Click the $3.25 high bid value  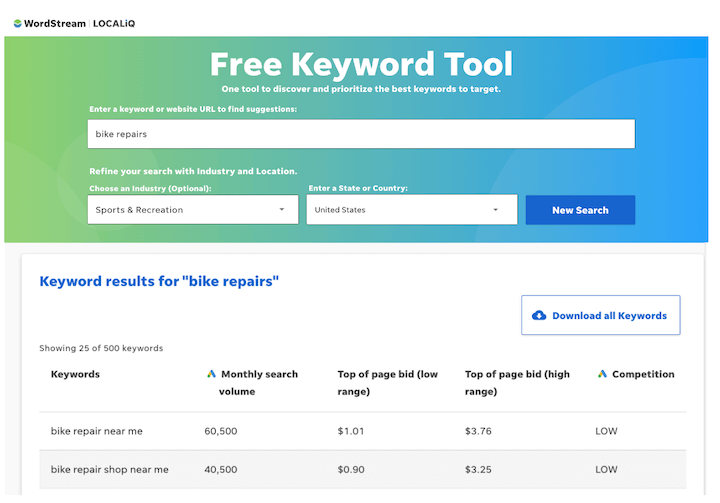478,469
